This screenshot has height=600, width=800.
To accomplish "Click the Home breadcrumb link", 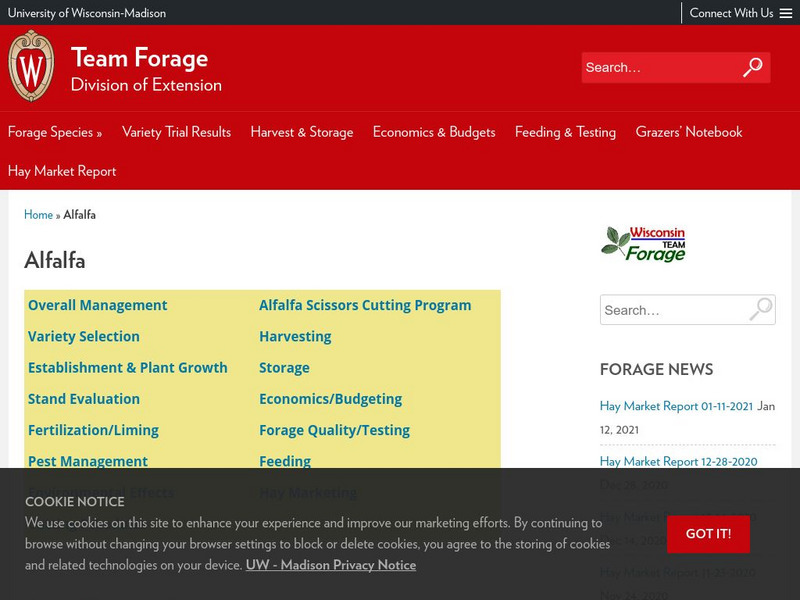I will pyautogui.click(x=39, y=214).
